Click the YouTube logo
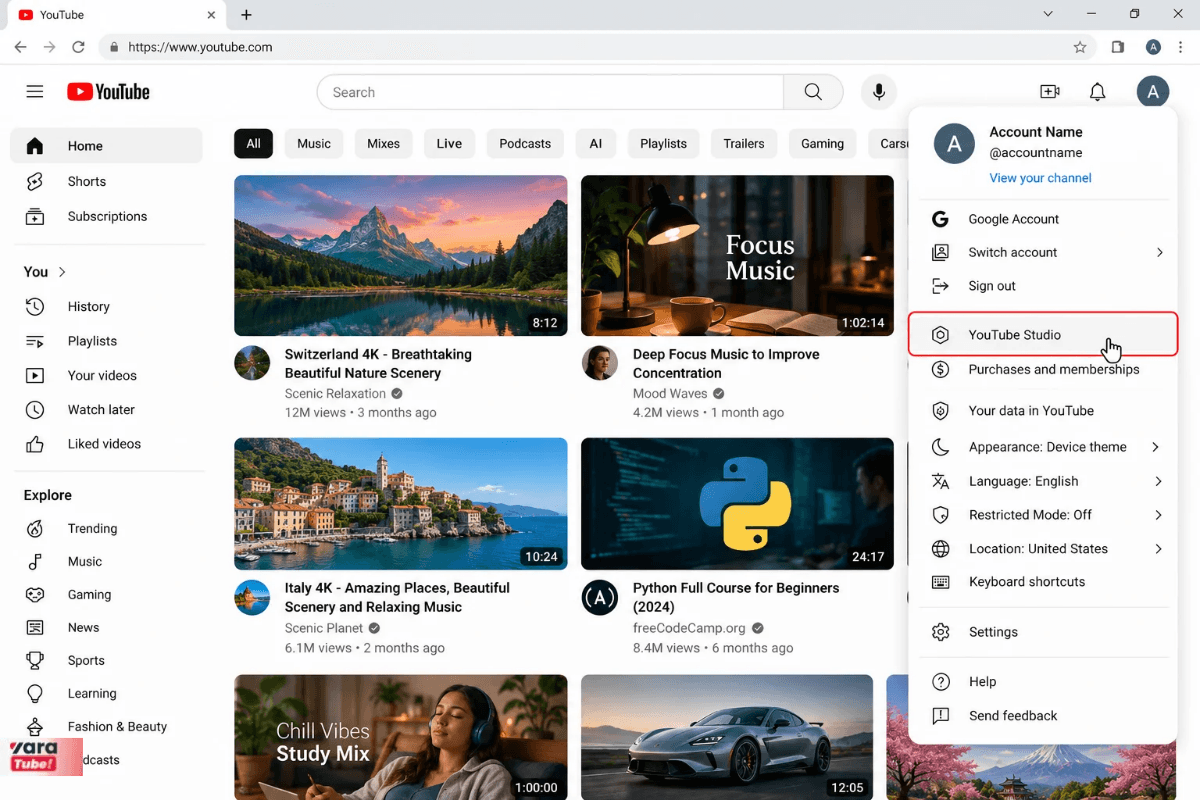The image size is (1200, 800). 108,92
